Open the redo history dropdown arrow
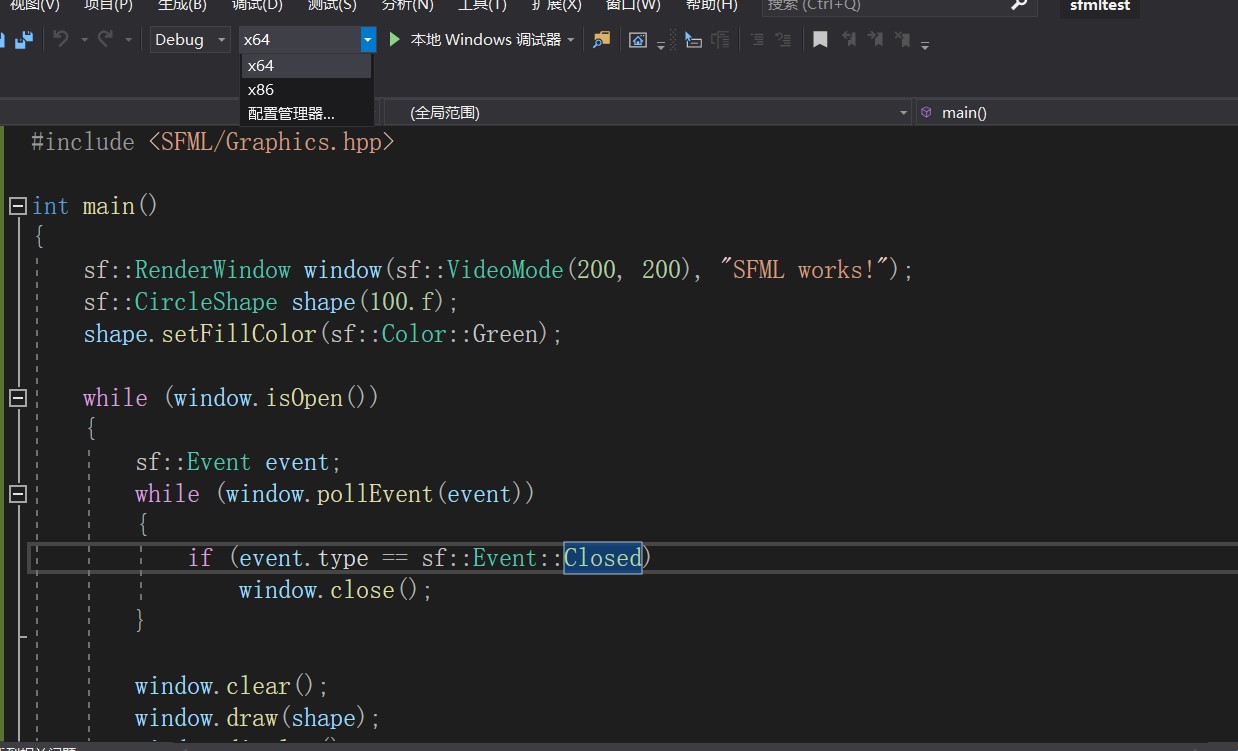 [x=128, y=40]
